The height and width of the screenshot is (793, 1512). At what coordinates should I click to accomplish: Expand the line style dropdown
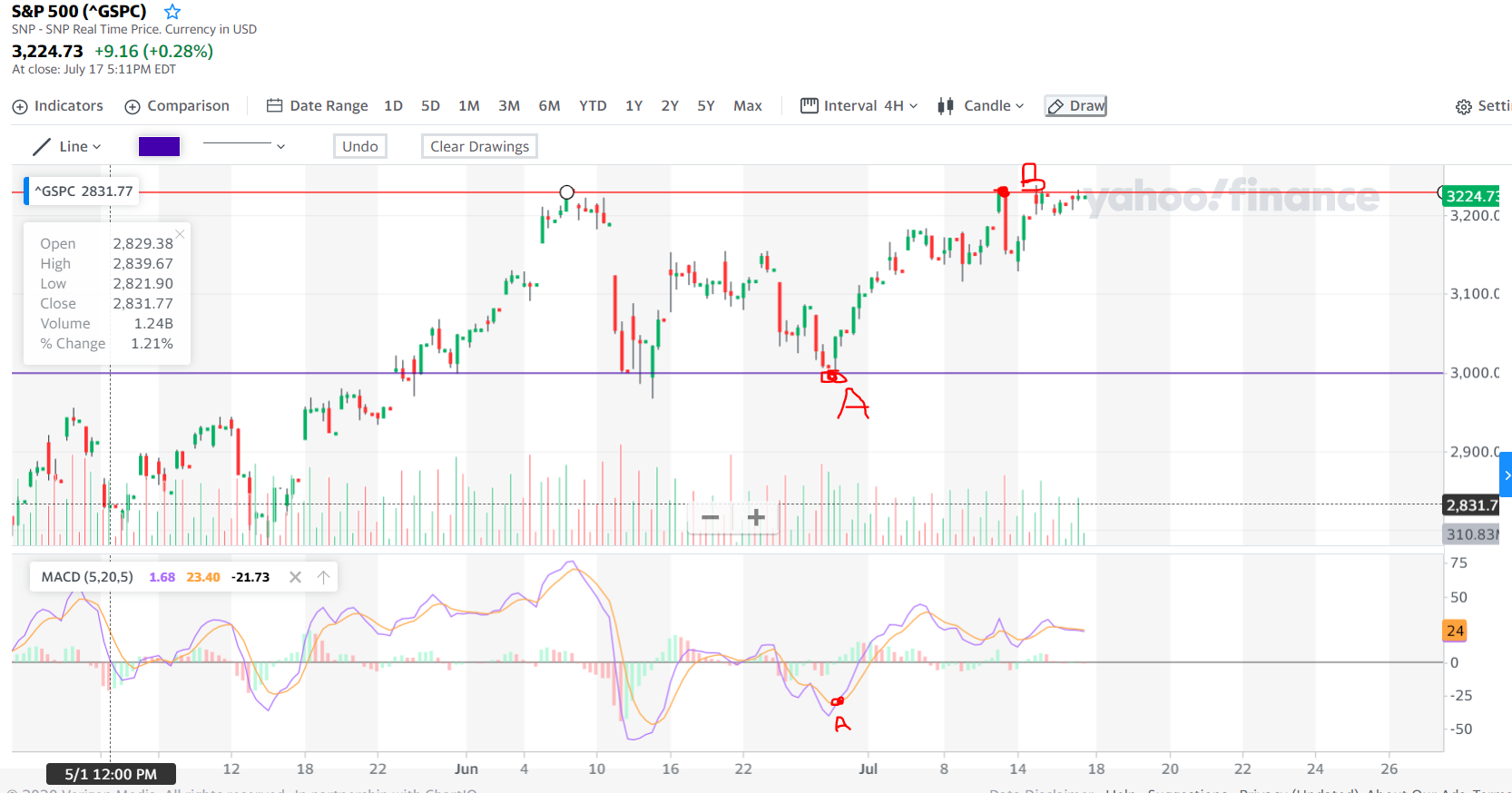coord(280,147)
